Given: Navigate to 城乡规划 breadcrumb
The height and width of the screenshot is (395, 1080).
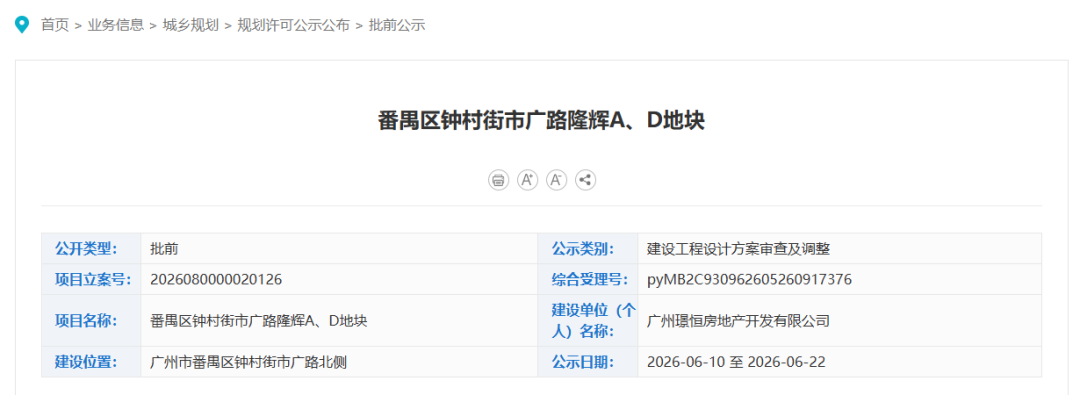Looking at the screenshot, I should tap(190, 26).
